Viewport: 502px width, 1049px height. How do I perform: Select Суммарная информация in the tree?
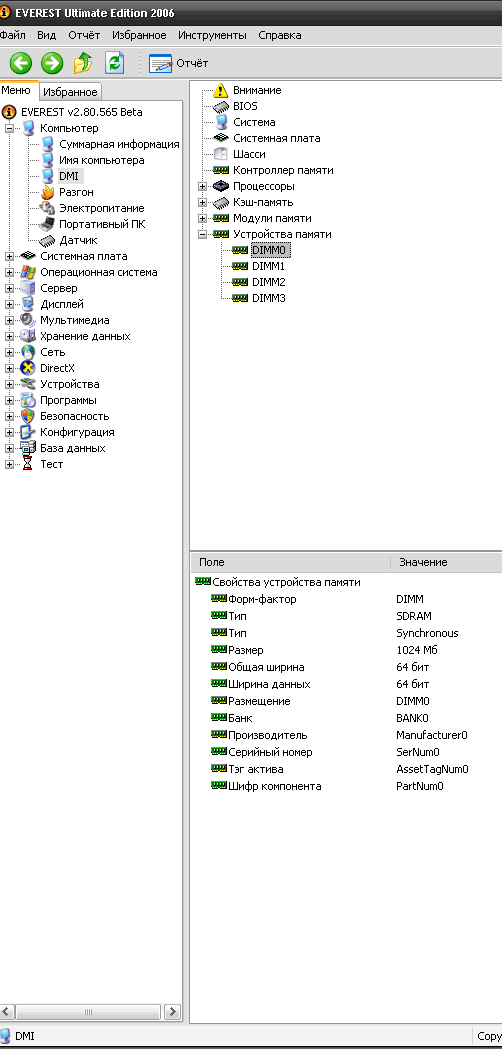pos(119,144)
